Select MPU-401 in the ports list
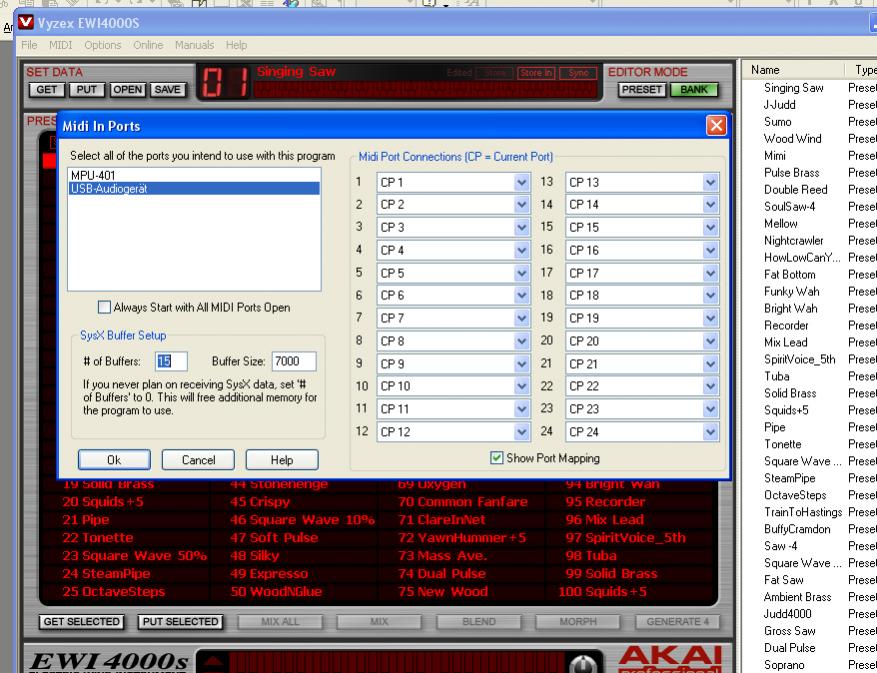 pyautogui.click(x=194, y=175)
